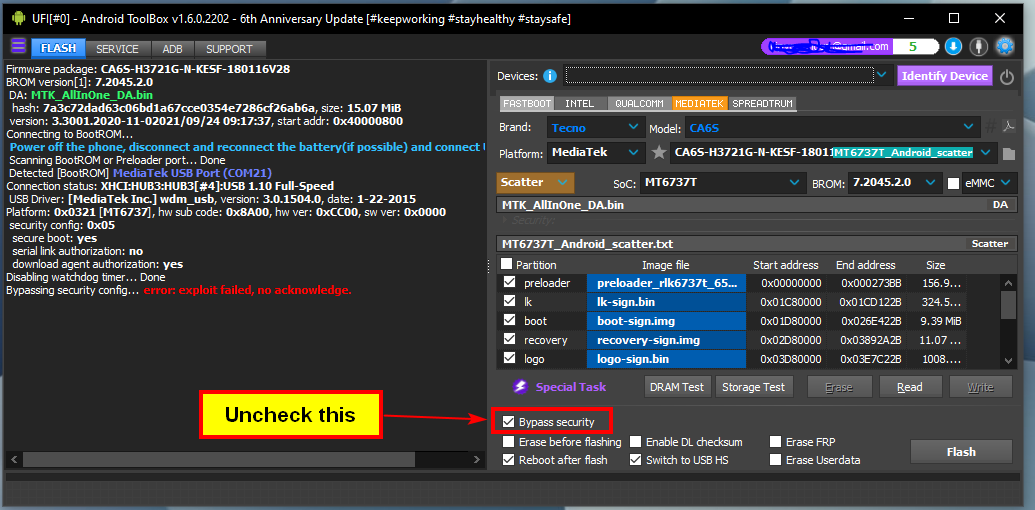Enable Erase FRP checkbox

click(776, 442)
